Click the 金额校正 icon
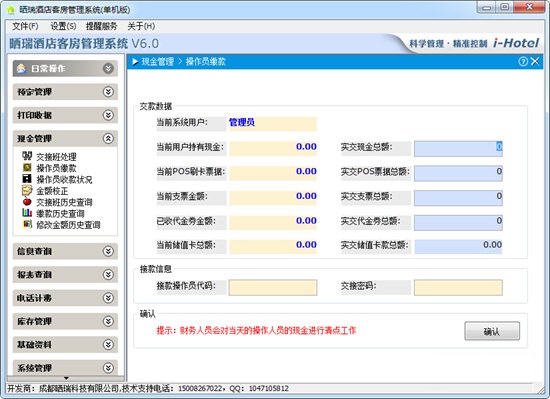 click(27, 190)
